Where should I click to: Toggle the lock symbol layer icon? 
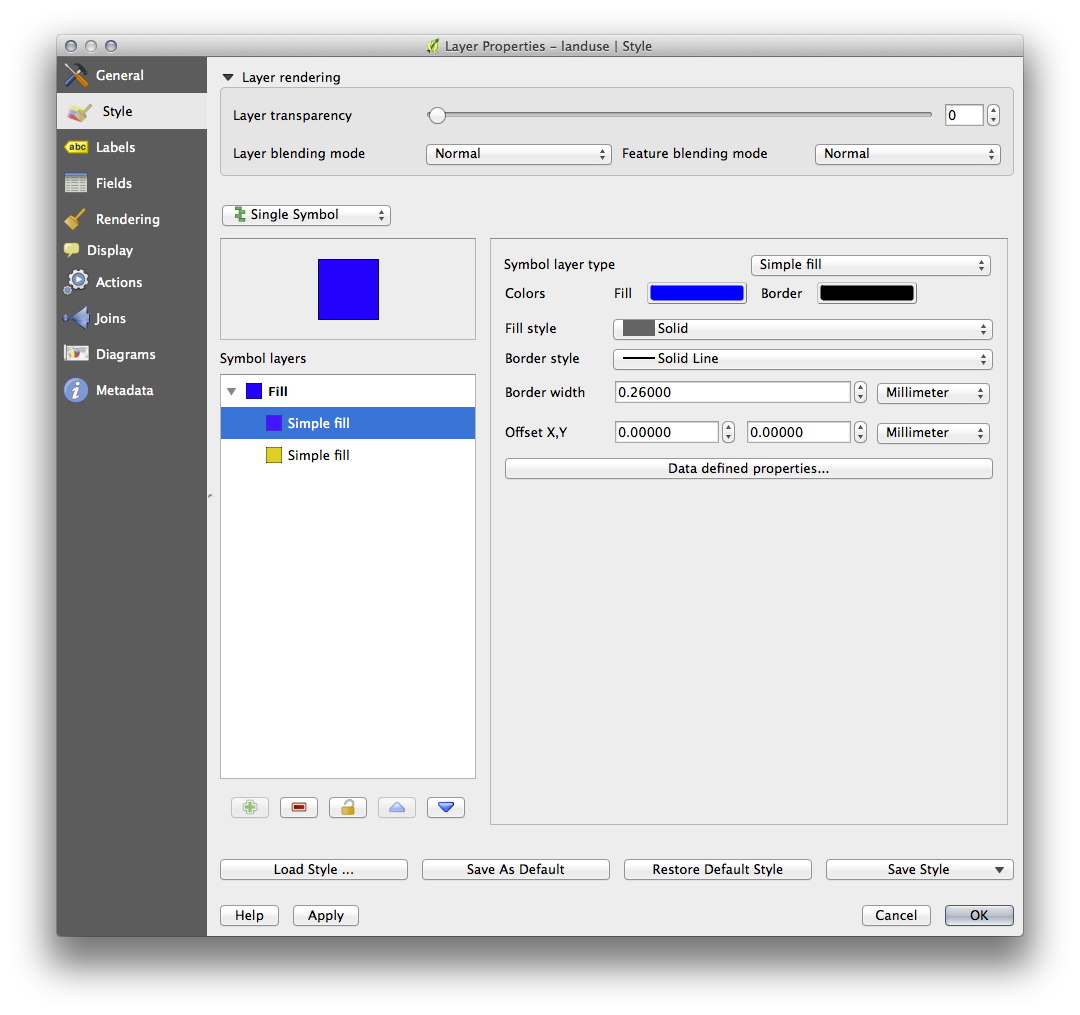coord(348,808)
